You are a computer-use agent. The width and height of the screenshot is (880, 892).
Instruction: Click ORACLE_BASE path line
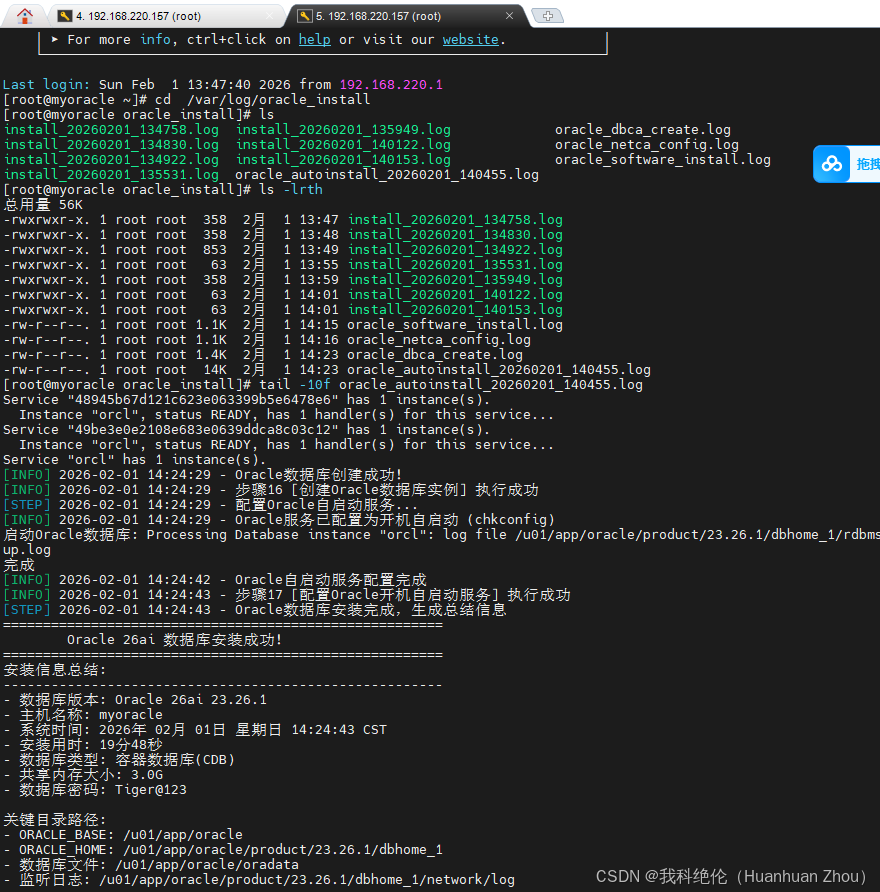point(123,835)
